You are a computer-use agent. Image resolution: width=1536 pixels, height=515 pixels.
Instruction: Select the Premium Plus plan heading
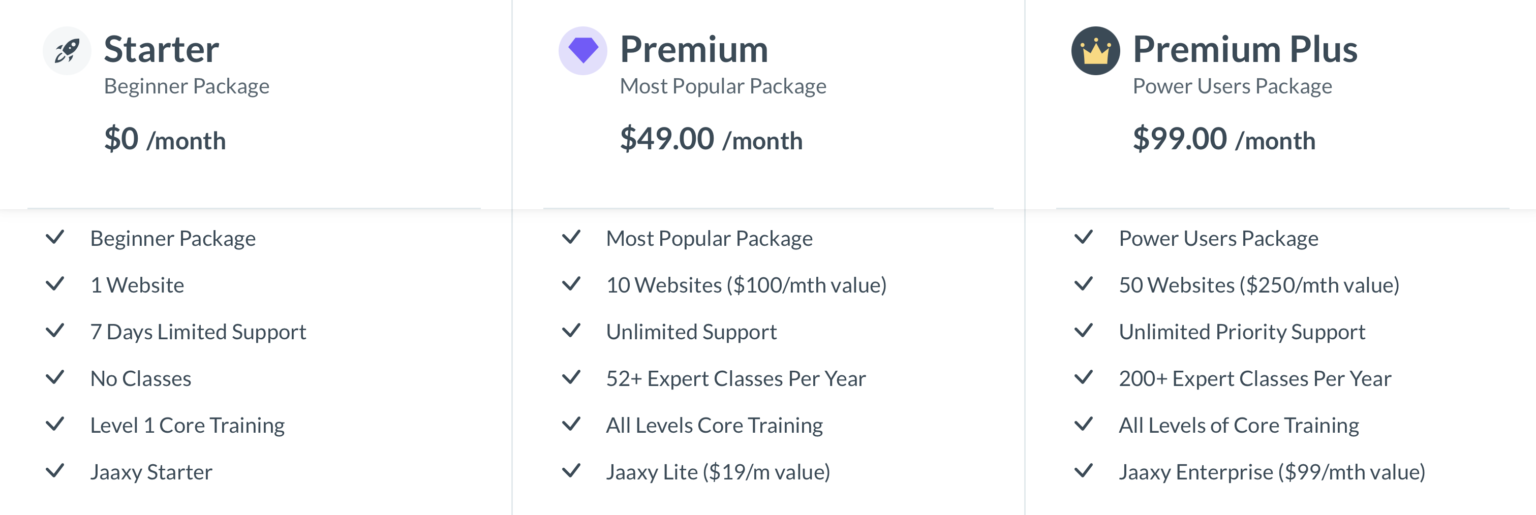1245,49
